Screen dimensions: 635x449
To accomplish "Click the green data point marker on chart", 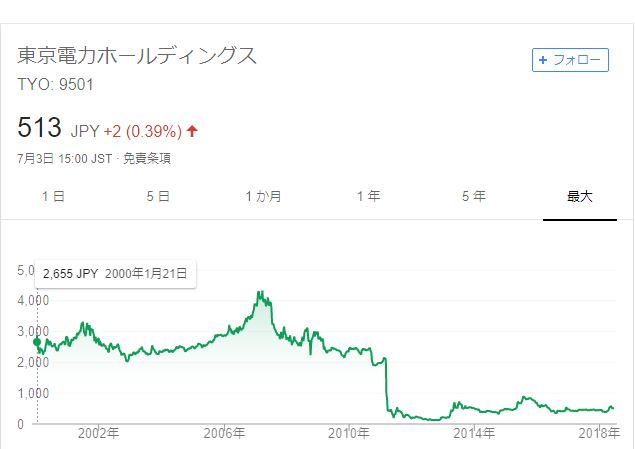I will pos(37,342).
